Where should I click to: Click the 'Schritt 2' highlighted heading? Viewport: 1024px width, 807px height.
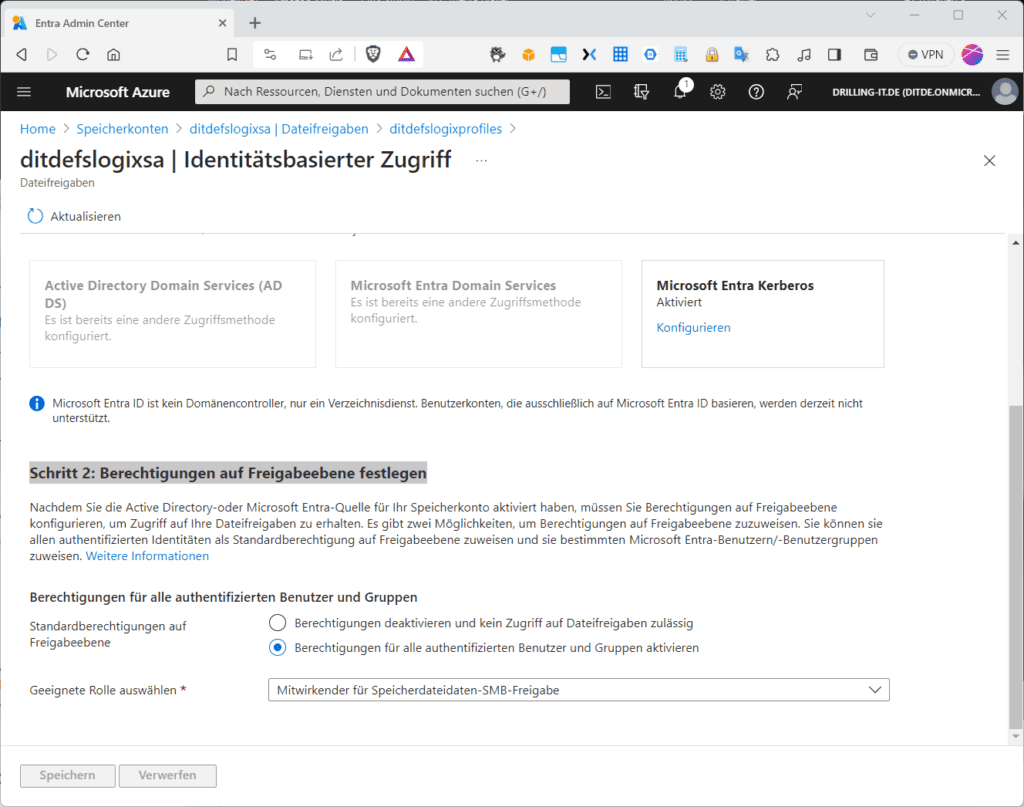[228, 473]
